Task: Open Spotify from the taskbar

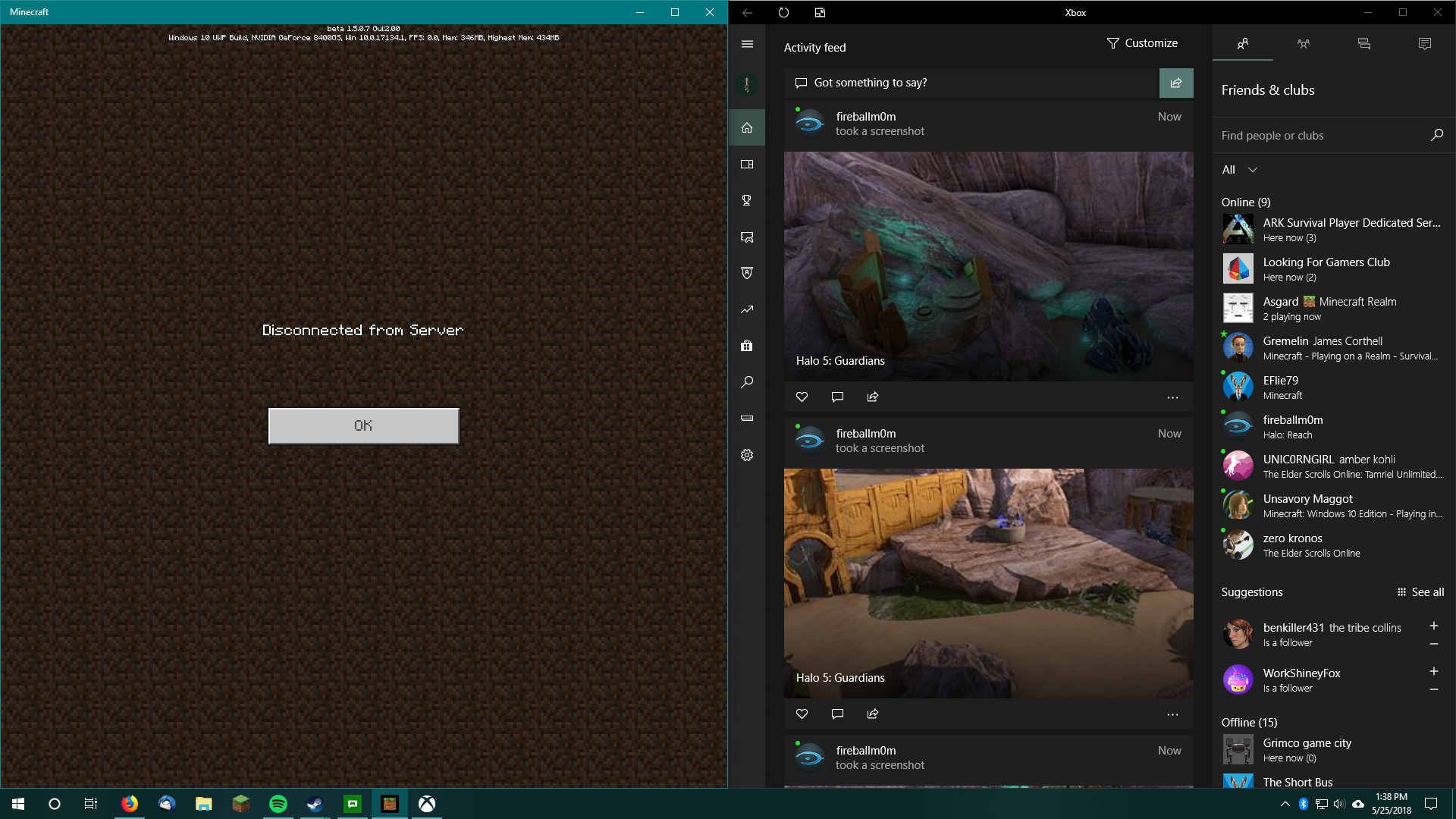Action: click(x=278, y=804)
